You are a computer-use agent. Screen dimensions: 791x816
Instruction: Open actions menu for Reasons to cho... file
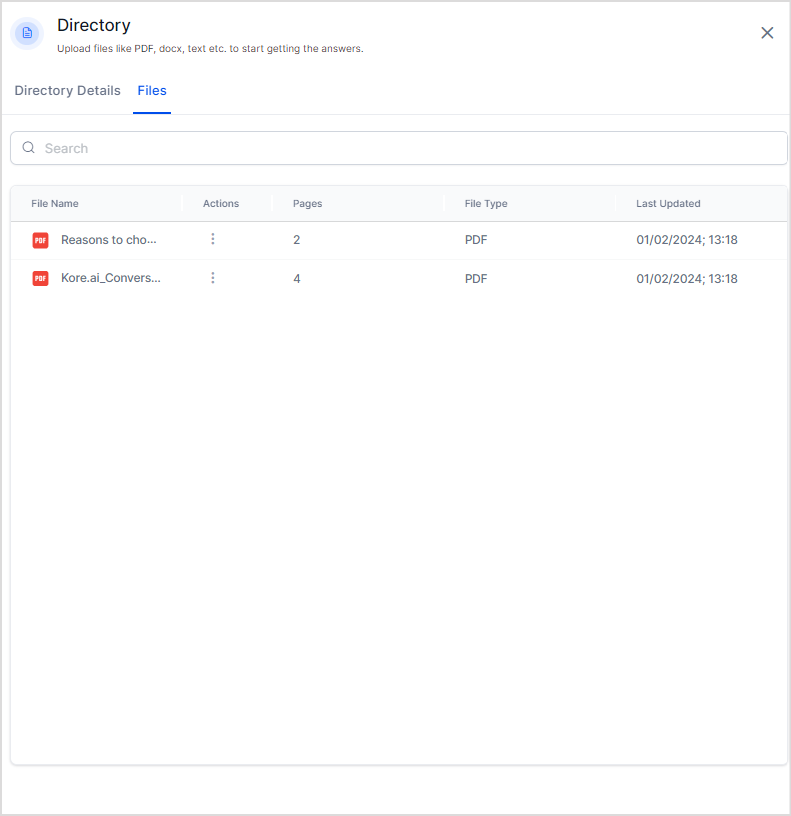point(212,239)
